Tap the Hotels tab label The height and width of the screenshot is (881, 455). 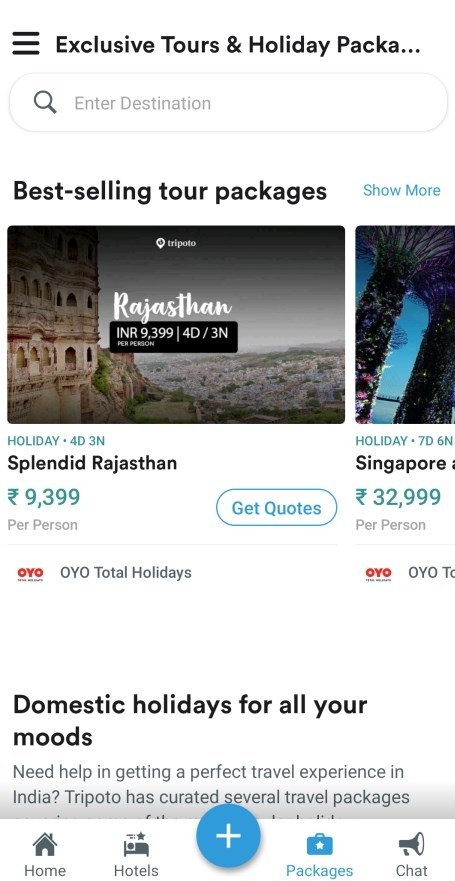pyautogui.click(x=136, y=871)
